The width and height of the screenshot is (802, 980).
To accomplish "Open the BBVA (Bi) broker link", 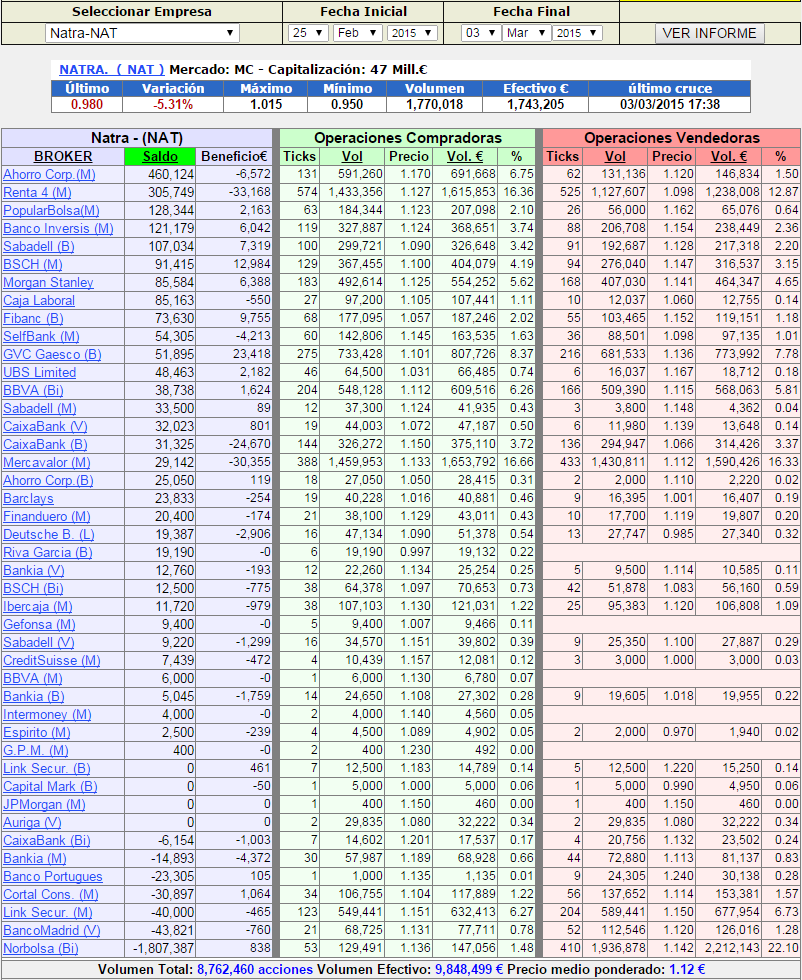I will 33,391.
